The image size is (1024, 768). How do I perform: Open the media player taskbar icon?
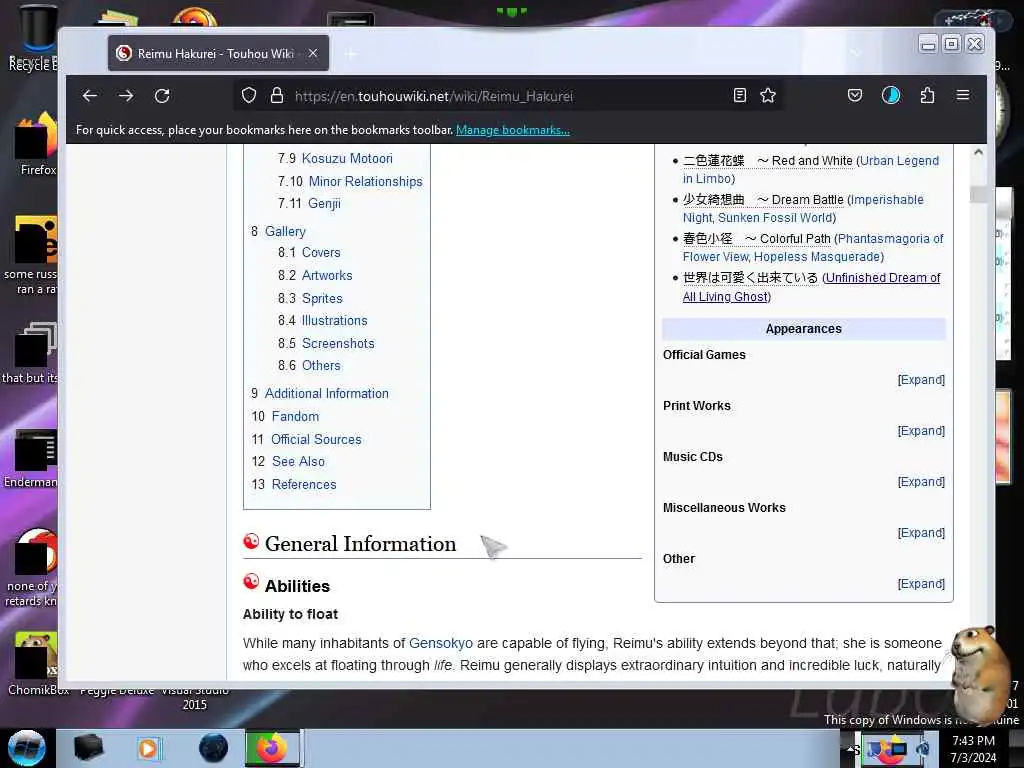[x=148, y=748]
